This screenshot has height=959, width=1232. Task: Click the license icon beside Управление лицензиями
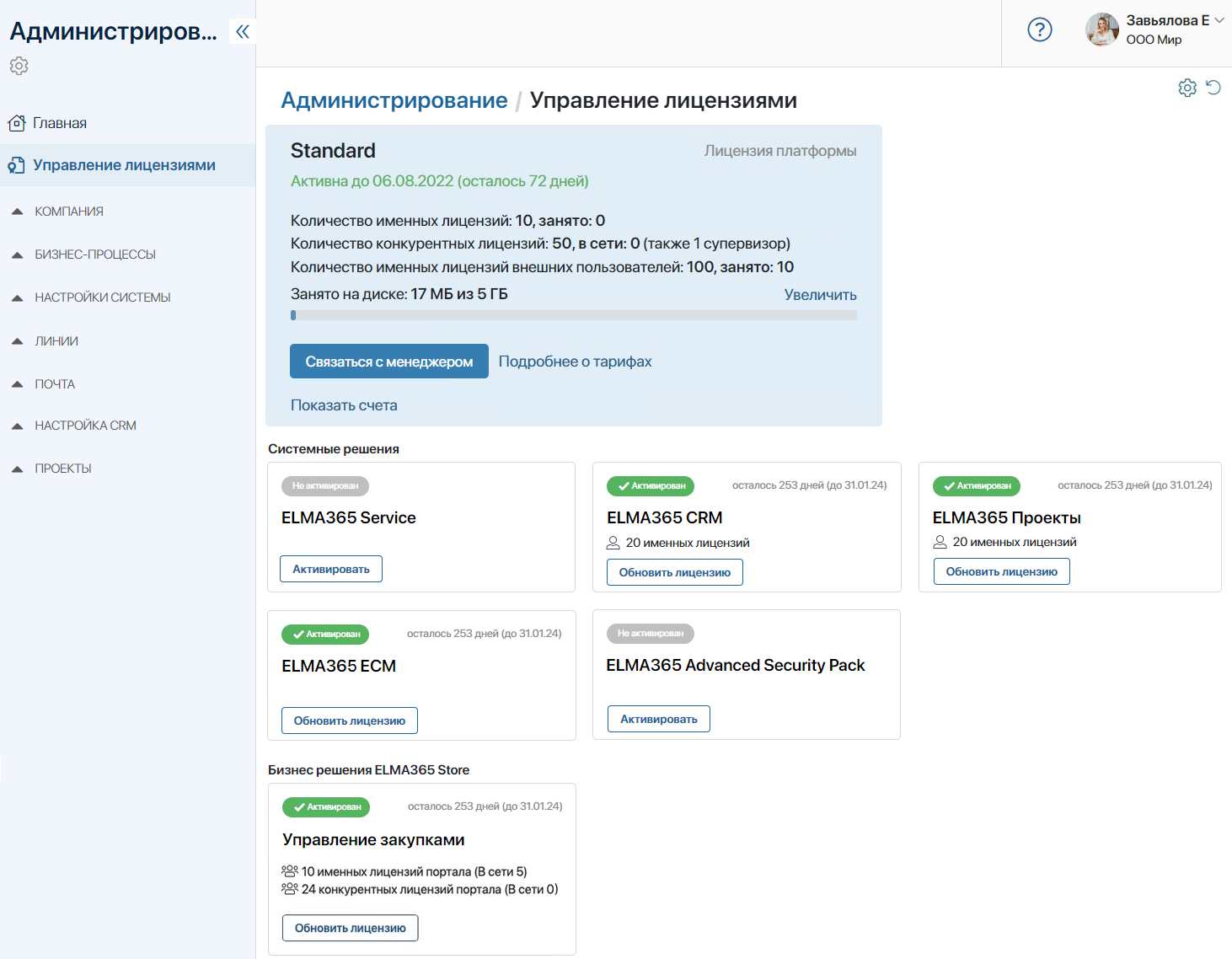tap(16, 165)
